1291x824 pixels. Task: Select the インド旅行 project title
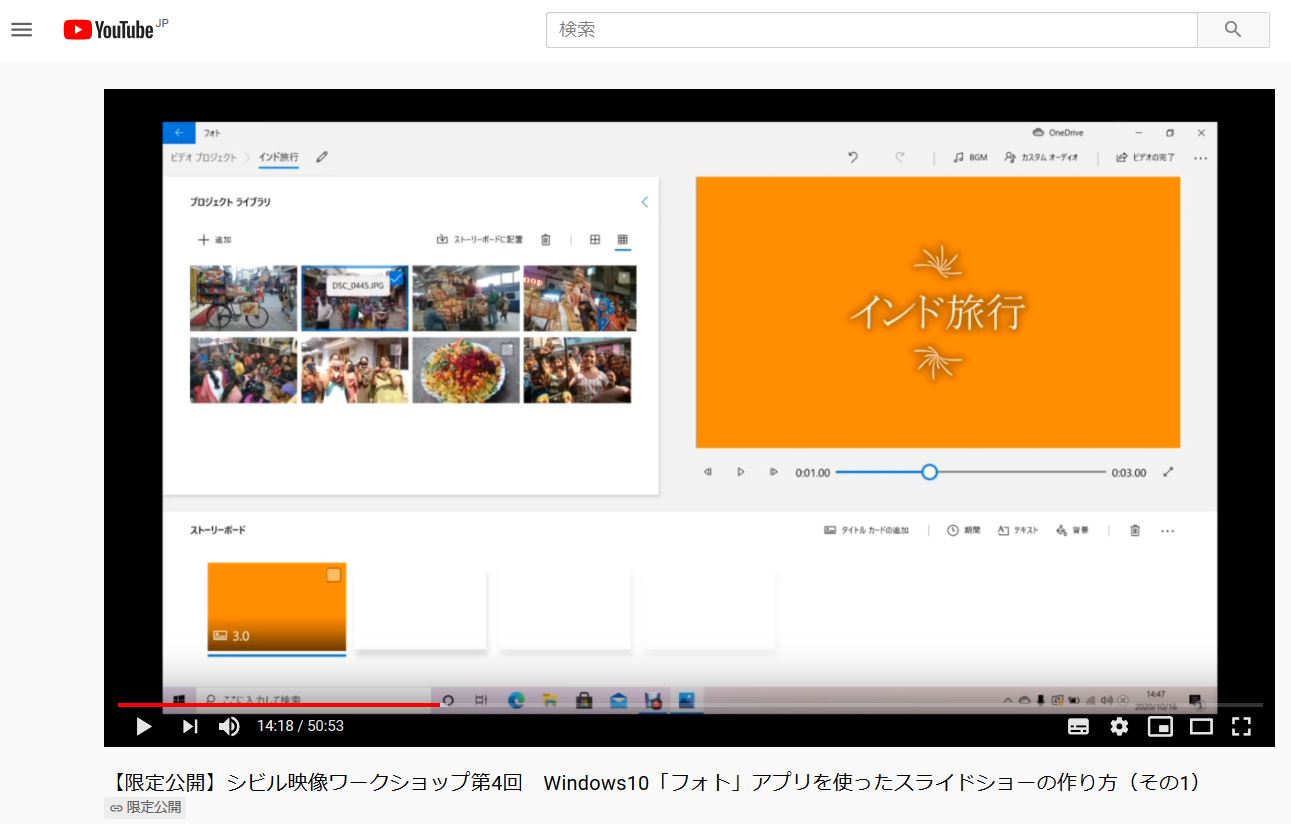pos(278,157)
